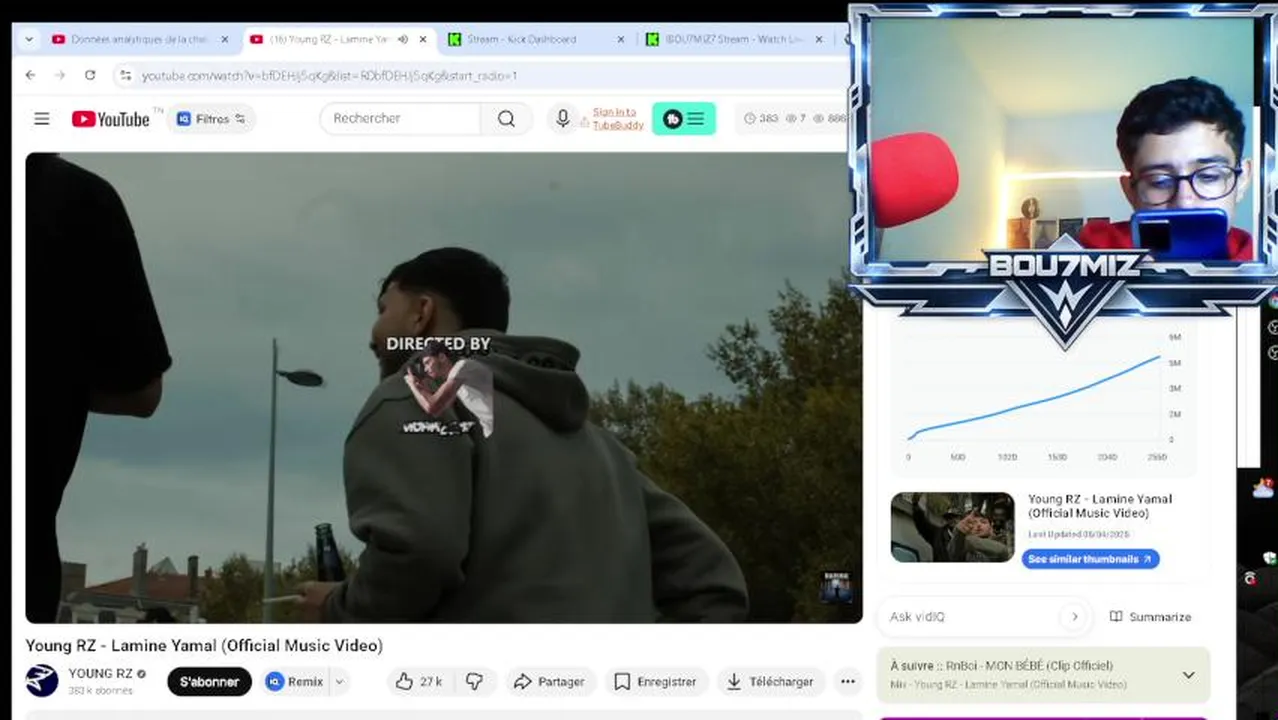The height and width of the screenshot is (720, 1278).
Task: Go forward with browser forward arrow
Action: click(60, 75)
